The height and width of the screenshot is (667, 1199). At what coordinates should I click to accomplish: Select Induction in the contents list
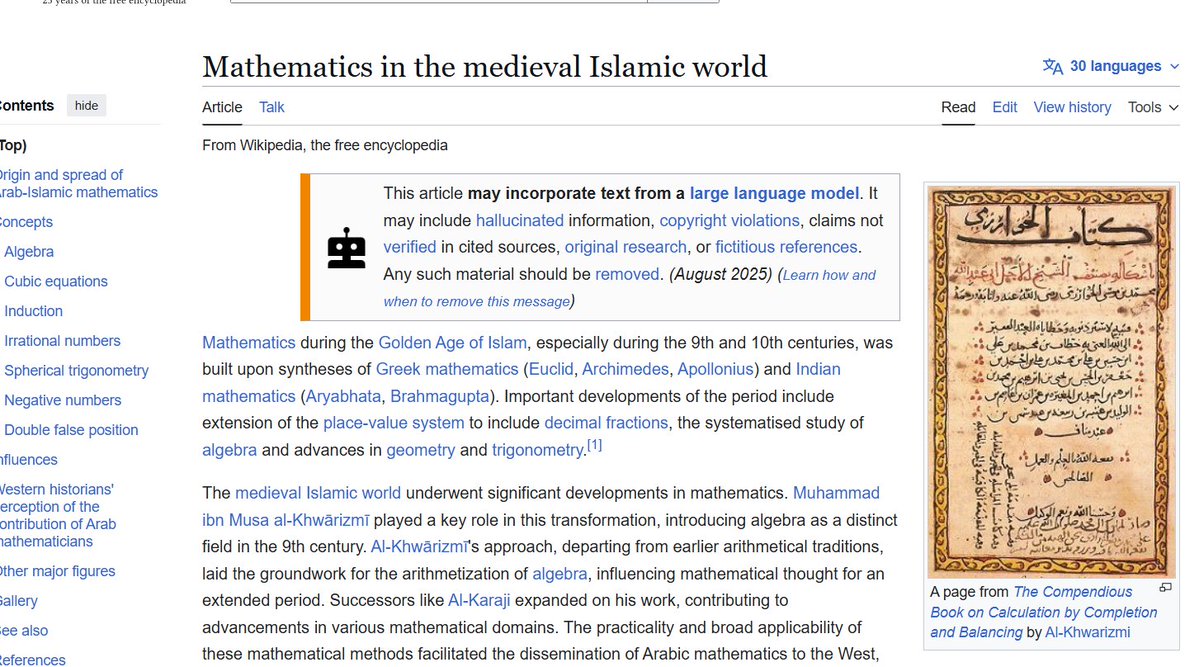[x=34, y=311]
